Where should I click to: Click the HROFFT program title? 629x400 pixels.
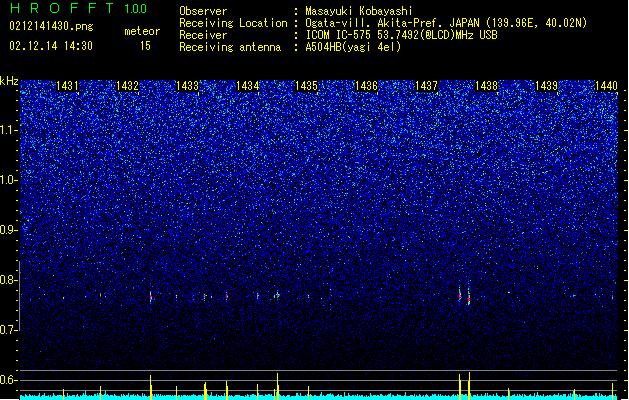62,8
